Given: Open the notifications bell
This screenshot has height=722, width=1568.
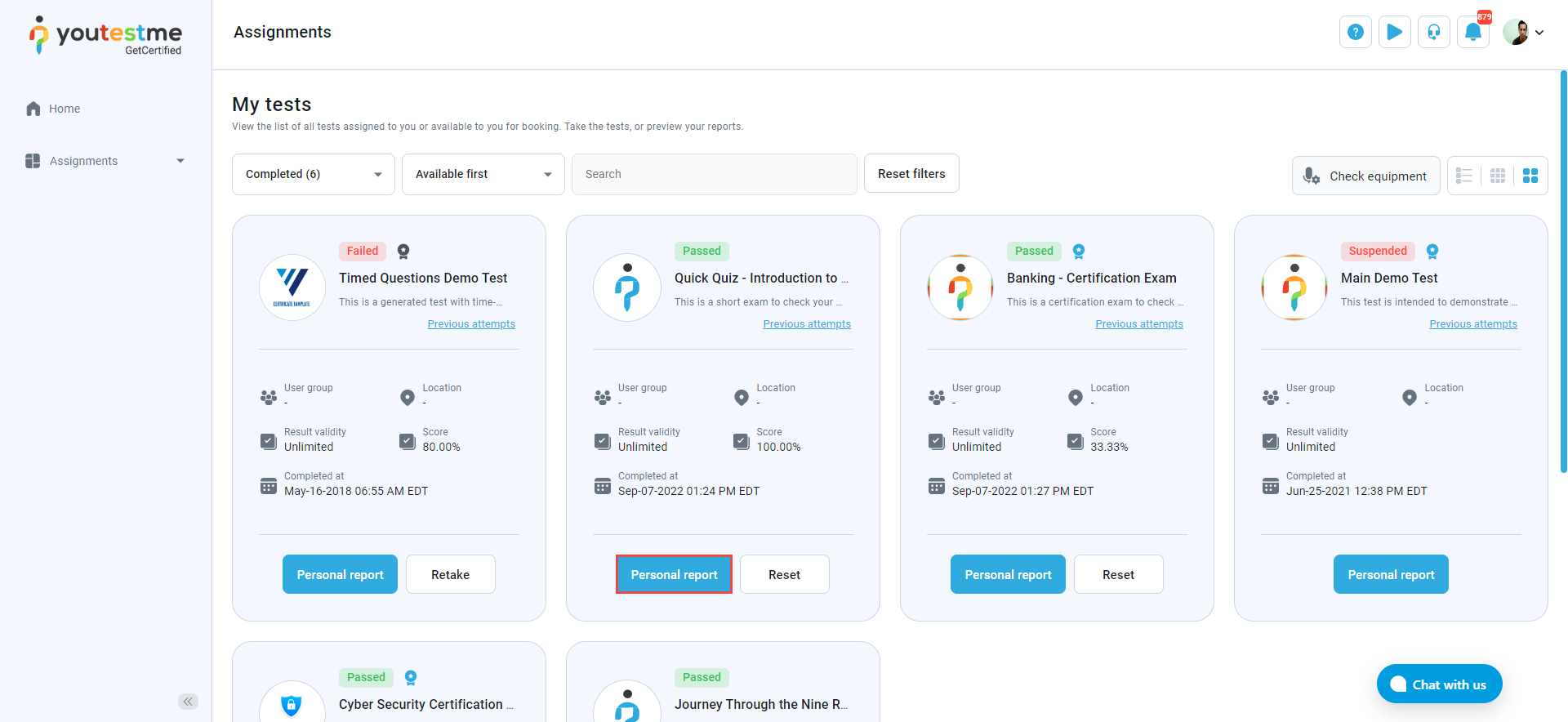Looking at the screenshot, I should (1472, 33).
